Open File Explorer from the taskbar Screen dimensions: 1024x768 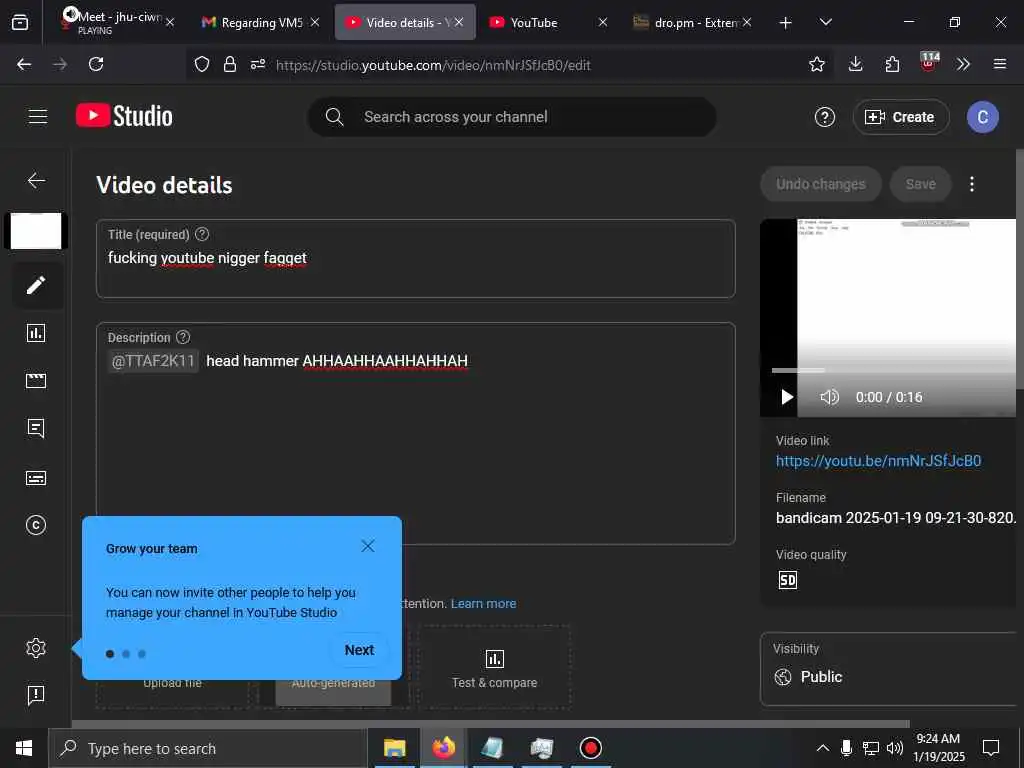point(394,748)
